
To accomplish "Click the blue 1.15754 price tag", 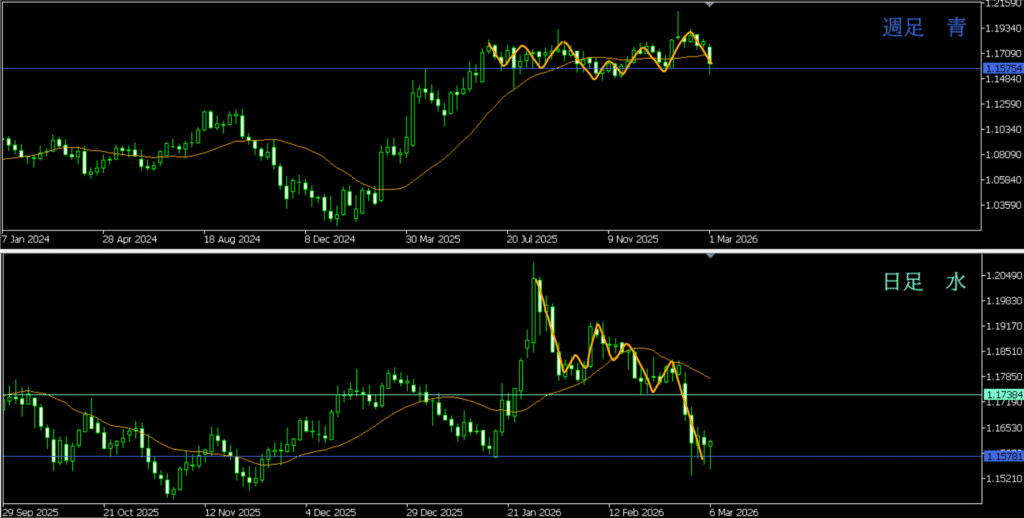I will (x=1001, y=68).
